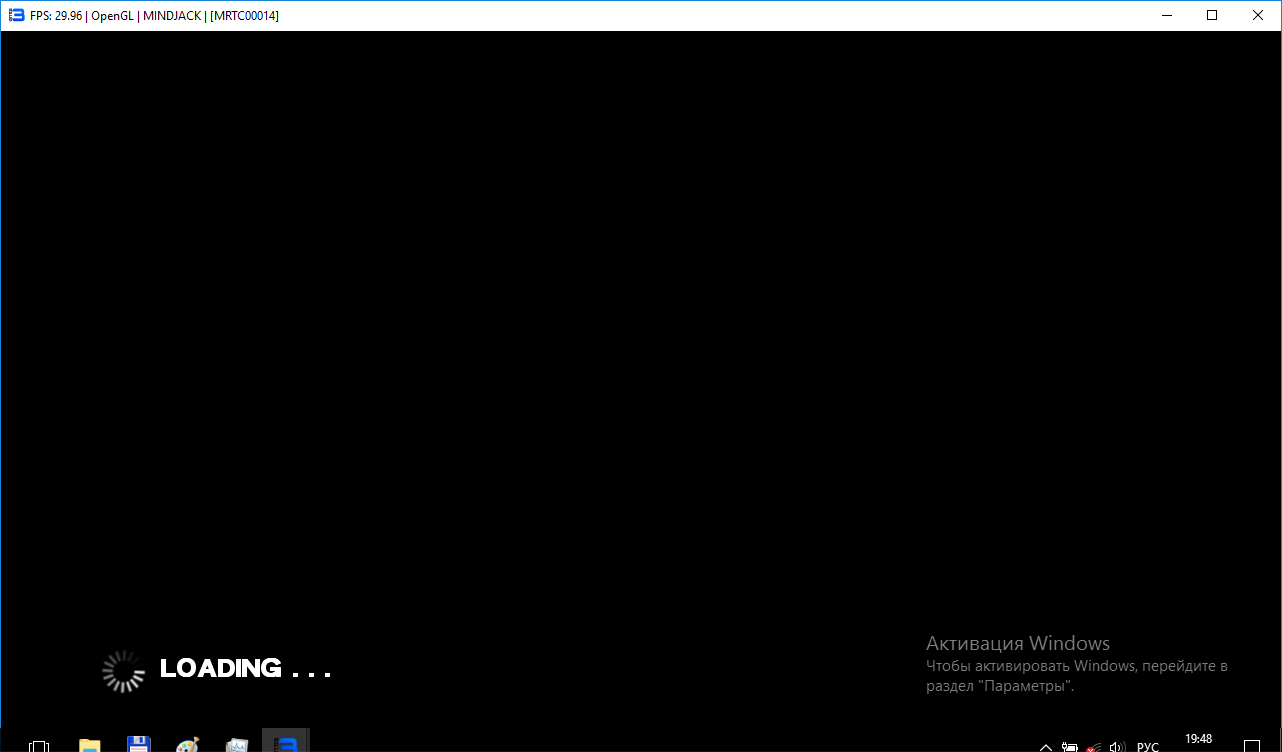Click the battery power tray icon
This screenshot has height=752, width=1282.
[x=1070, y=747]
